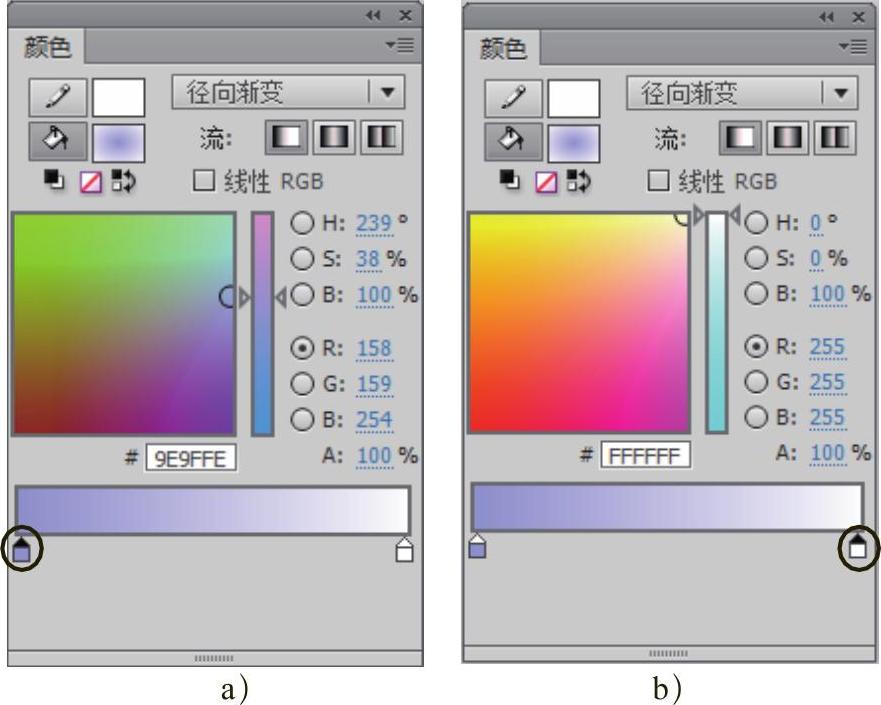Viewport: 881px width, 705px height.
Task: Click the black and white icon in right panel
Action: (512, 180)
